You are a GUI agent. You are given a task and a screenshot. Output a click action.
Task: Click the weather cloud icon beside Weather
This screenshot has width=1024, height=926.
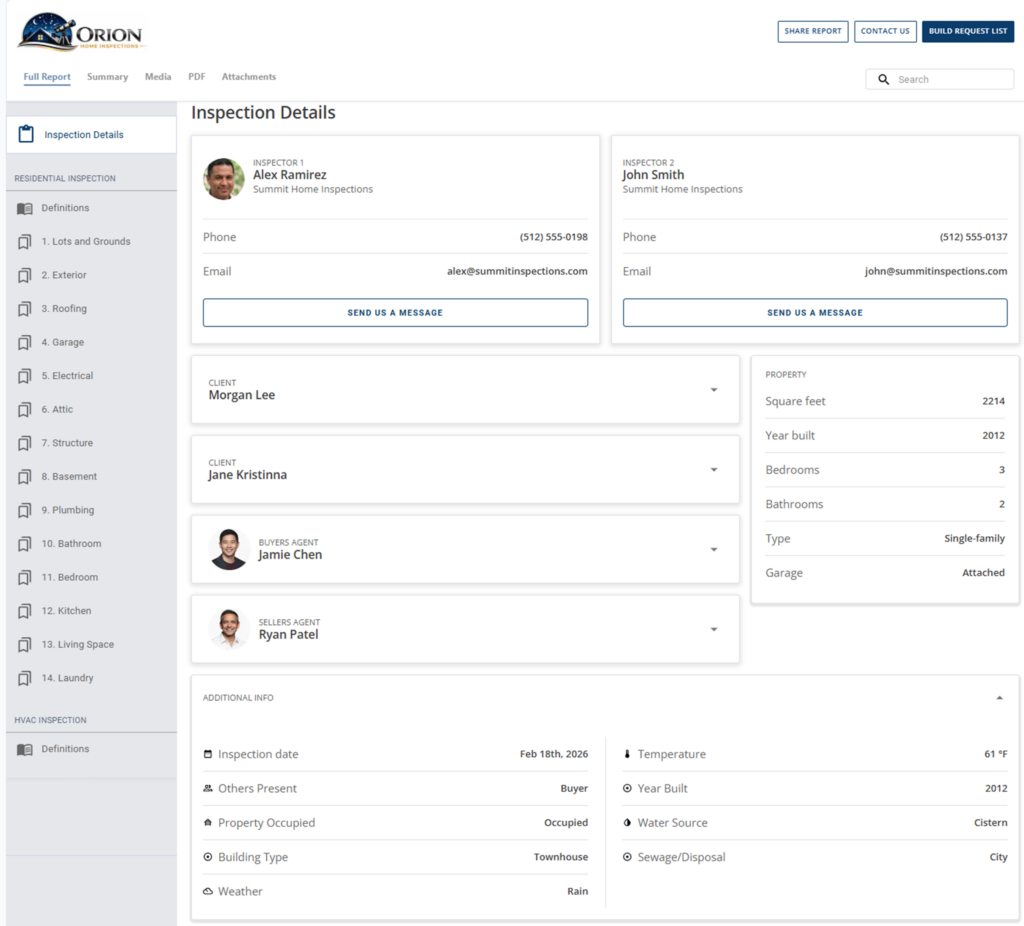(208, 891)
